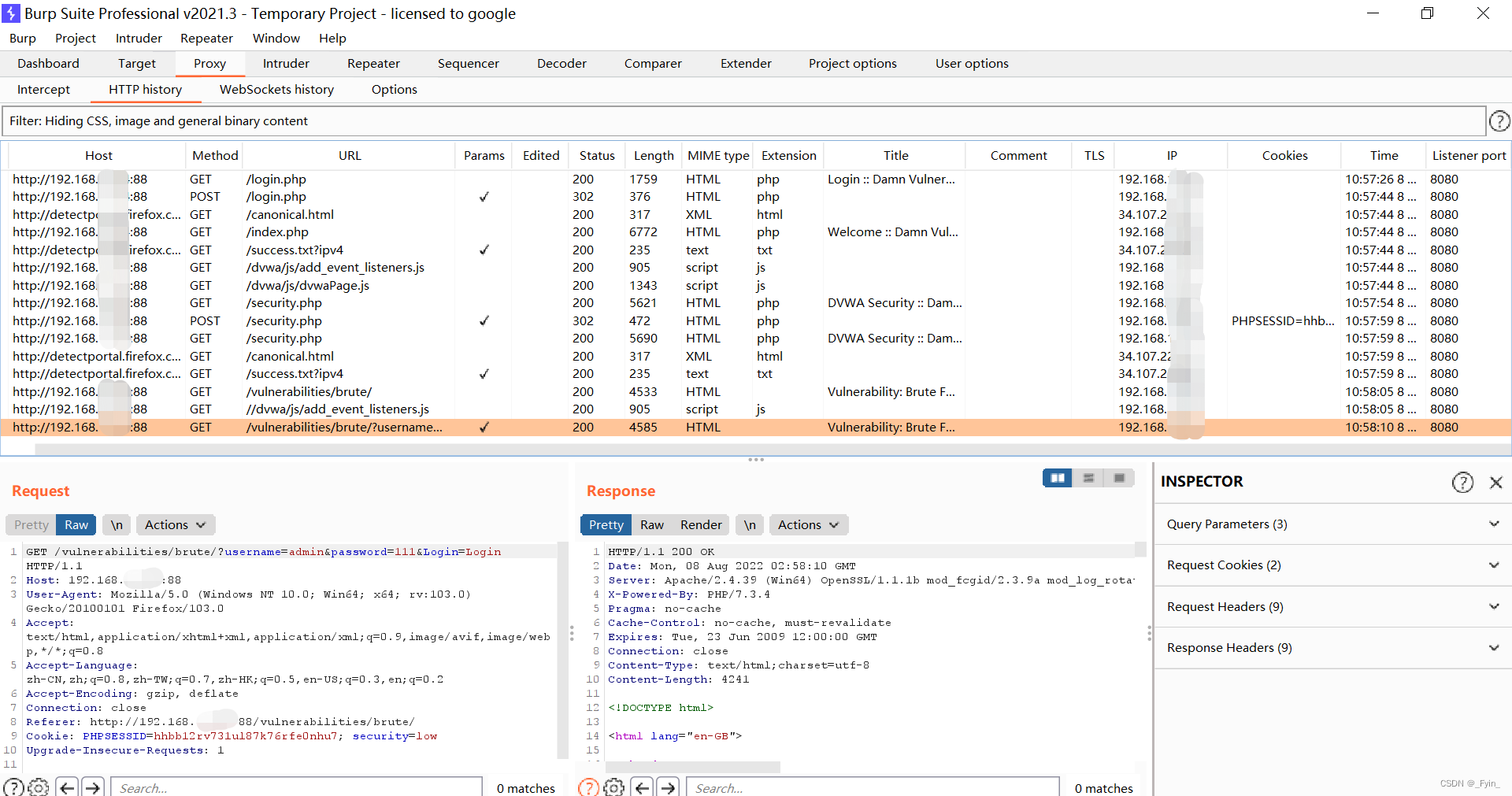Switch Response view to Raw
The width and height of the screenshot is (1512, 796).
[x=652, y=524]
